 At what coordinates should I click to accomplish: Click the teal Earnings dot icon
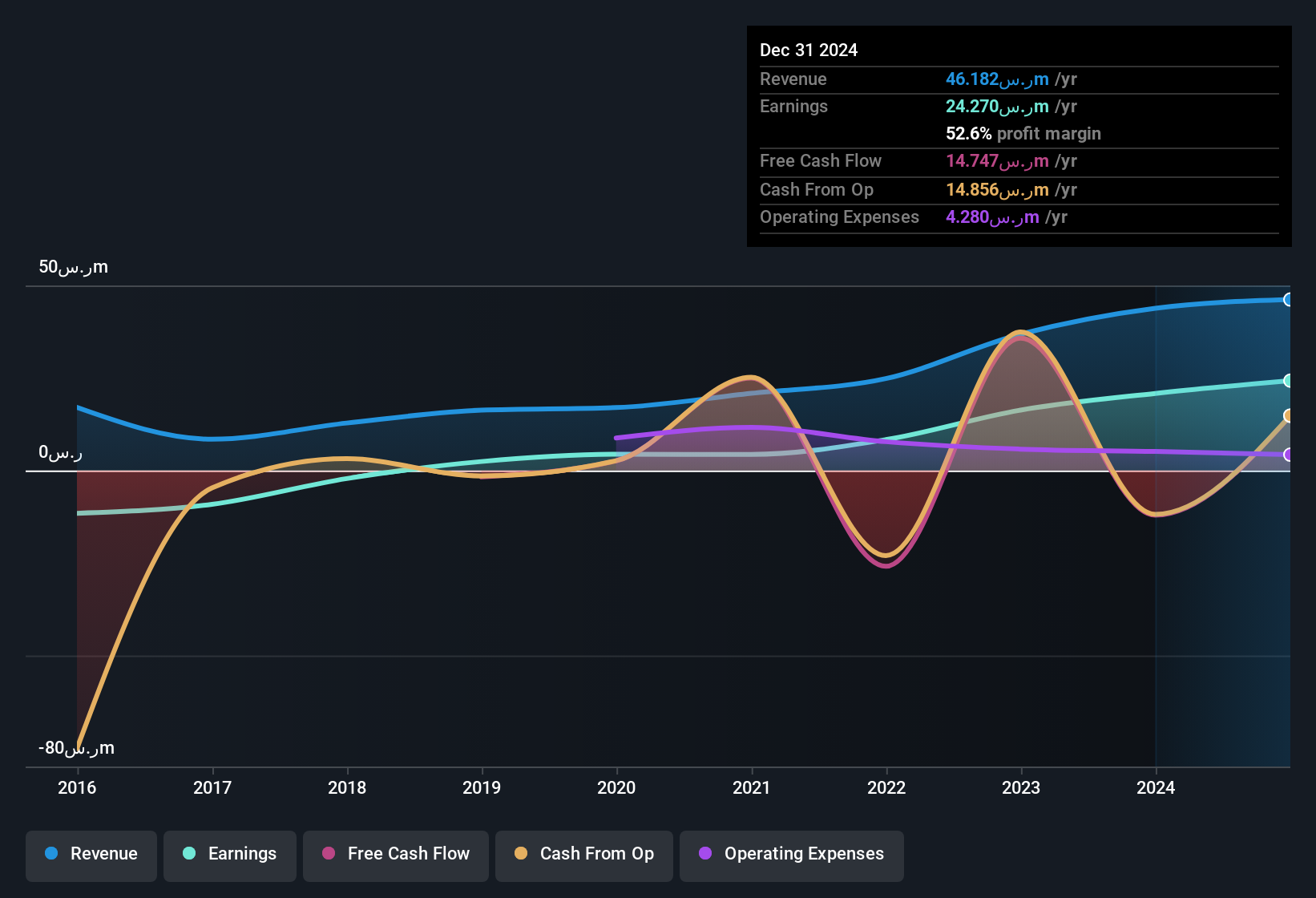(x=189, y=854)
